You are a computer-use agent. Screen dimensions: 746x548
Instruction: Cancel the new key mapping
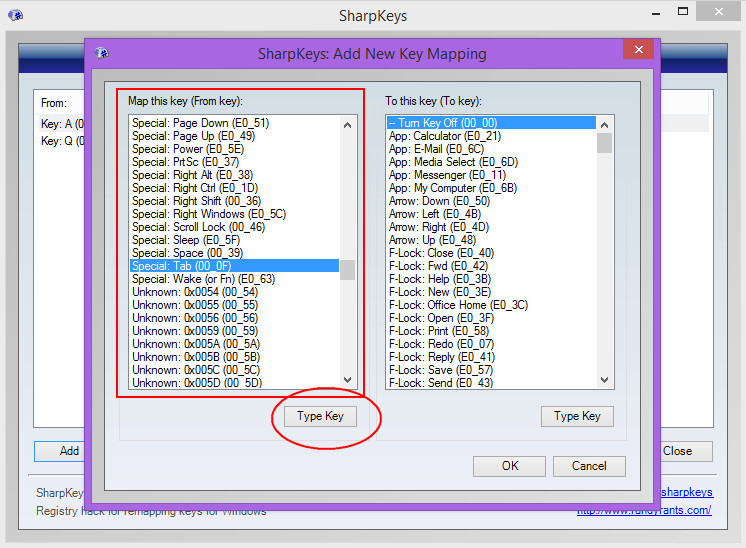[589, 466]
